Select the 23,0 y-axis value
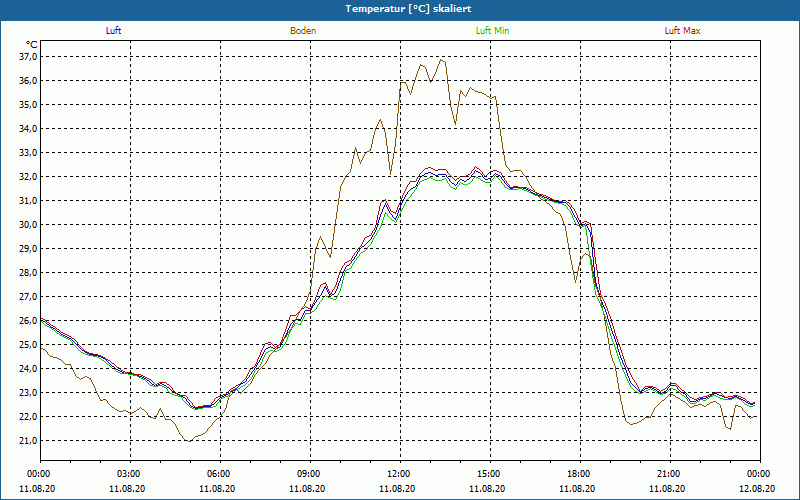This screenshot has height=500, width=800. [29, 393]
